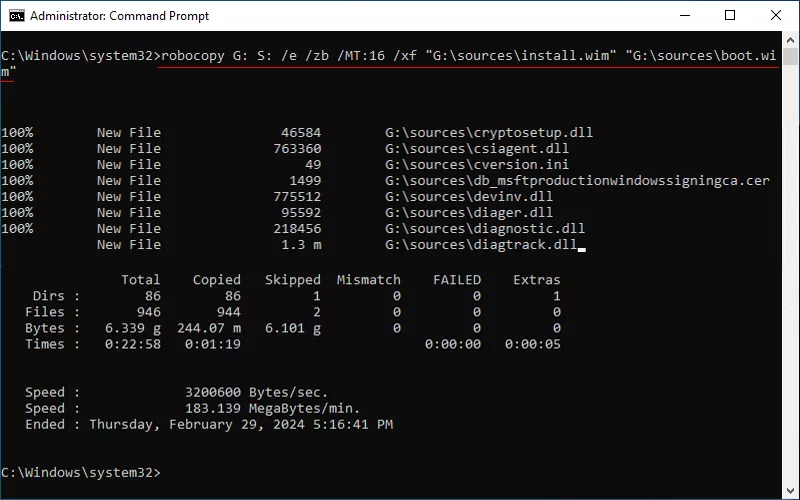Maximize the Command Prompt window
Screen dimensions: 800x500
730,15
